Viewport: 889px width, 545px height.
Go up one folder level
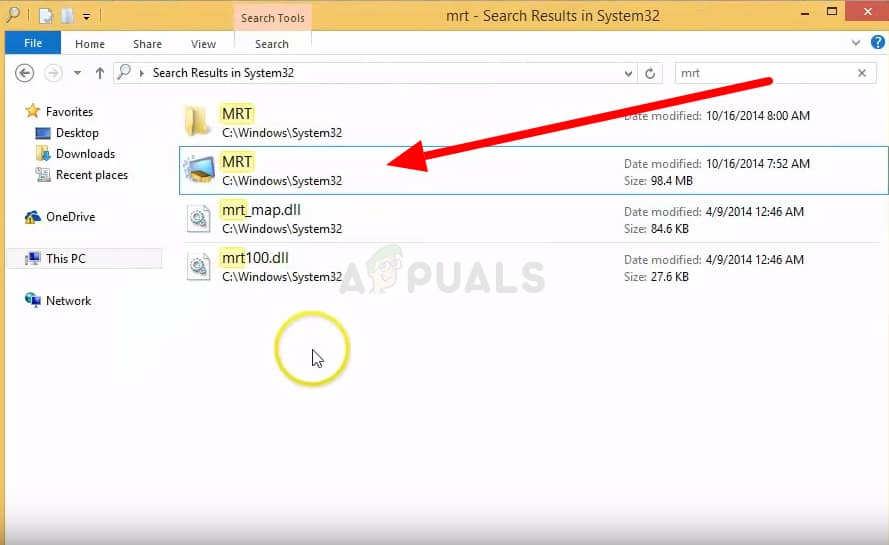(x=100, y=73)
